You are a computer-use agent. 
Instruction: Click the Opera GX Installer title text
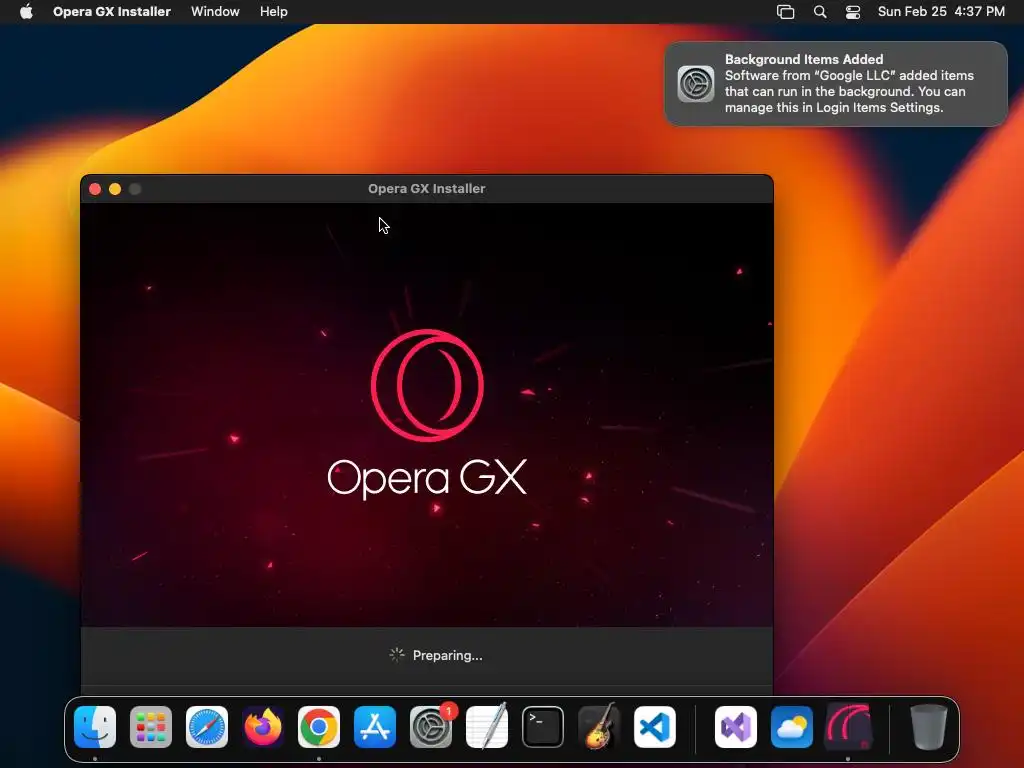(x=426, y=189)
